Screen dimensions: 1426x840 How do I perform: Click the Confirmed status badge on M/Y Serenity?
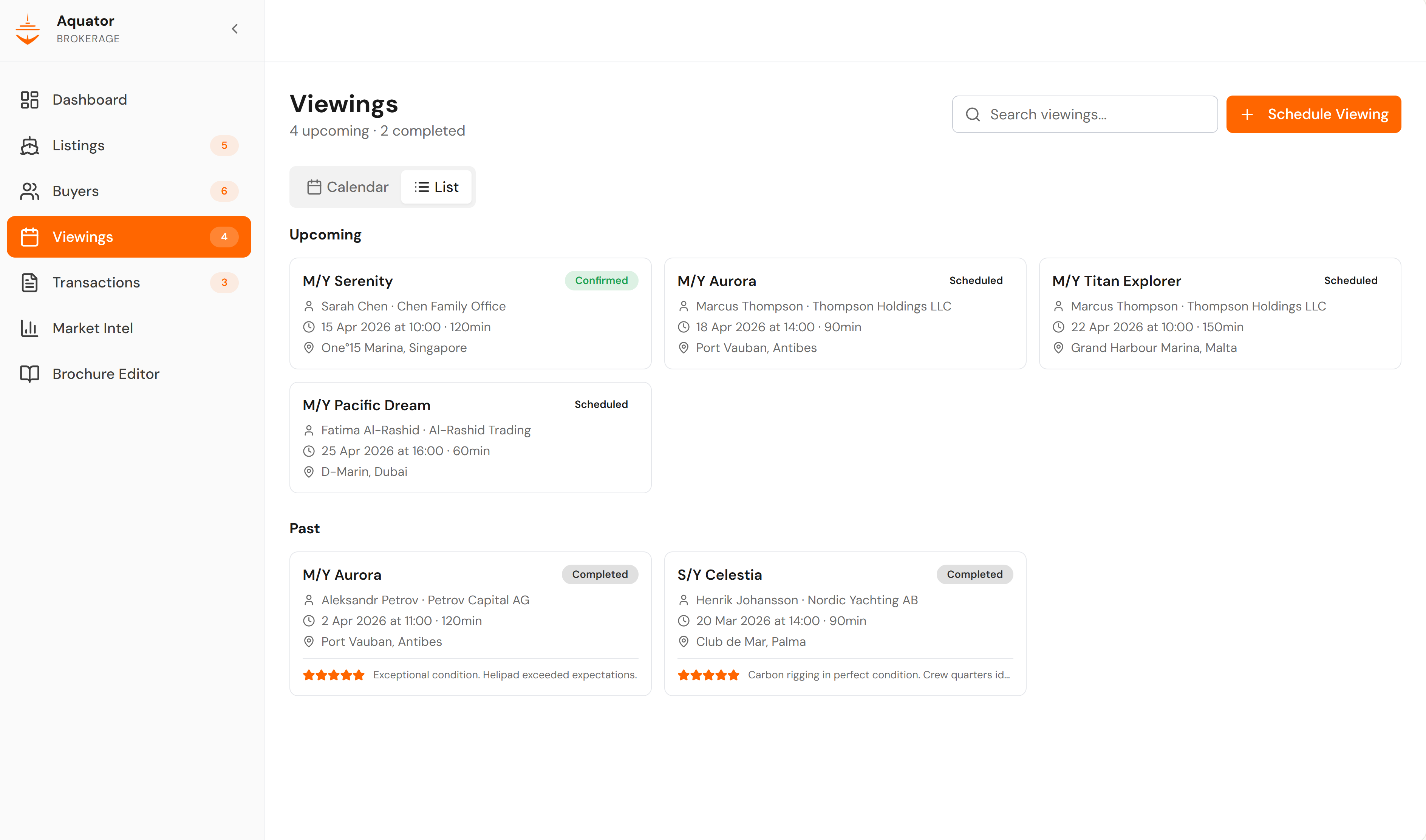coord(601,281)
